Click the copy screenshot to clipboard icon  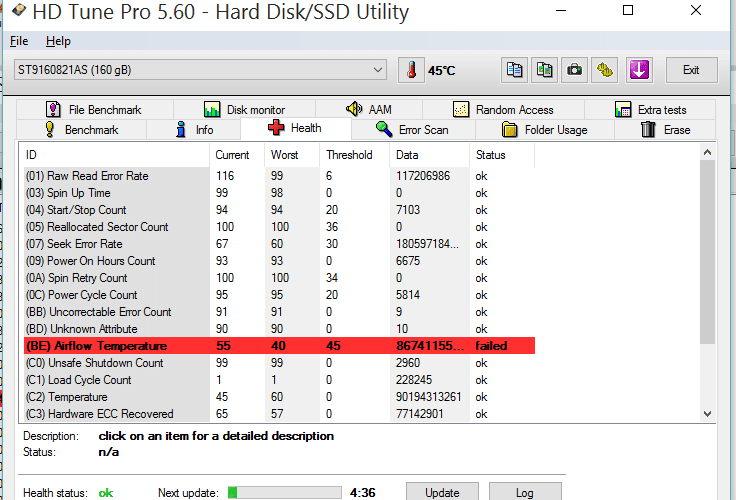pyautogui.click(x=544, y=70)
